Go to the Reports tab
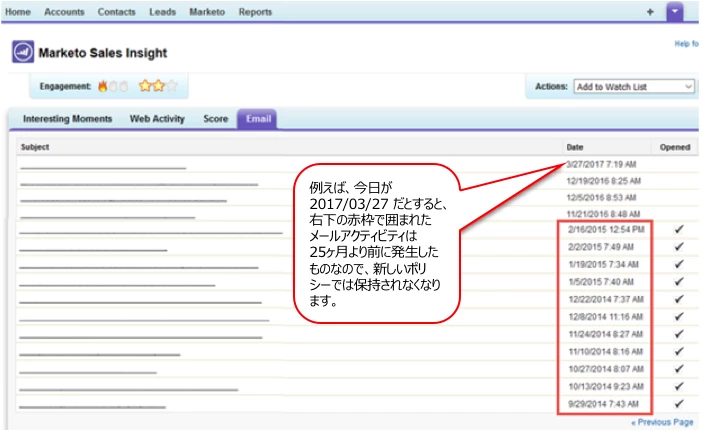This screenshot has width=702, height=436. click(x=255, y=12)
